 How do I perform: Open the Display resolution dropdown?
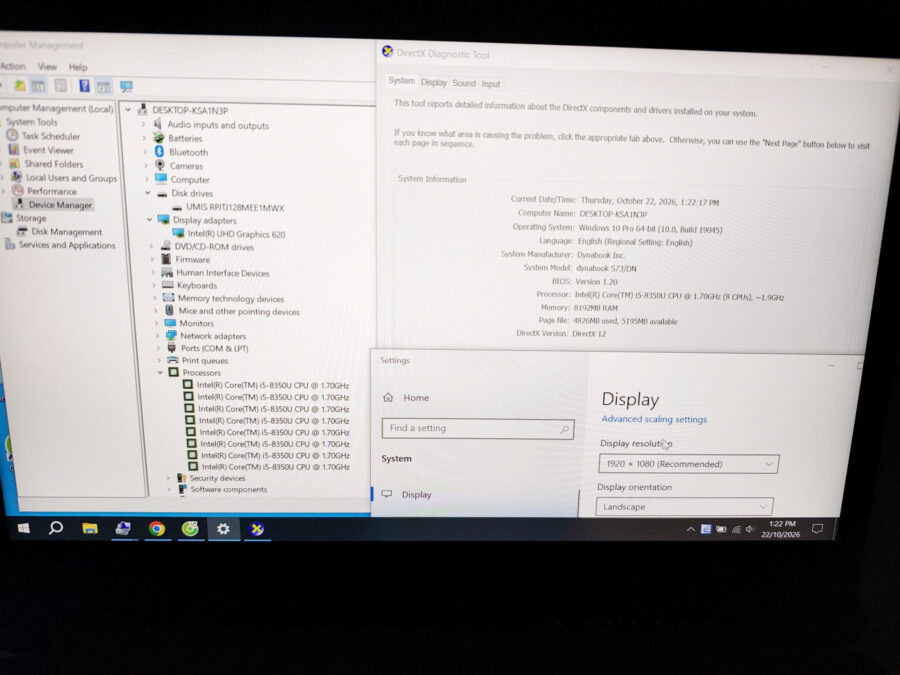(x=688, y=464)
